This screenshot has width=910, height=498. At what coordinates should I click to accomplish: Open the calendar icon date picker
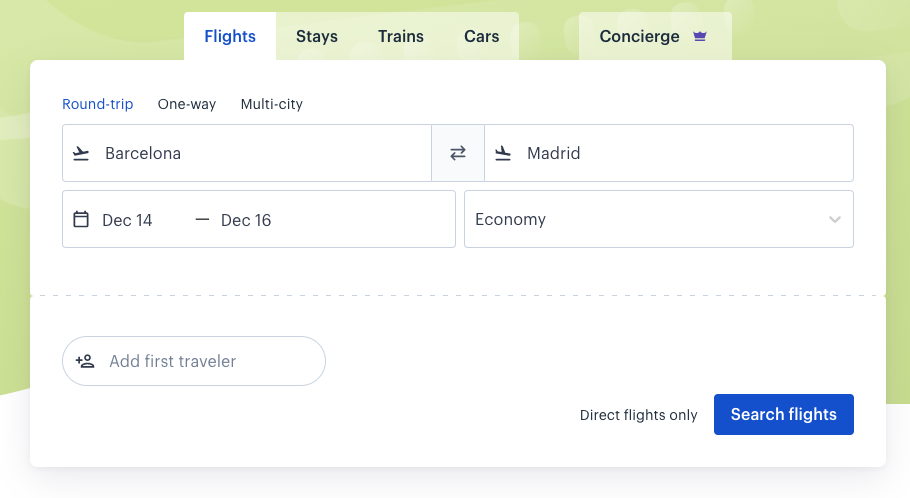(81, 219)
